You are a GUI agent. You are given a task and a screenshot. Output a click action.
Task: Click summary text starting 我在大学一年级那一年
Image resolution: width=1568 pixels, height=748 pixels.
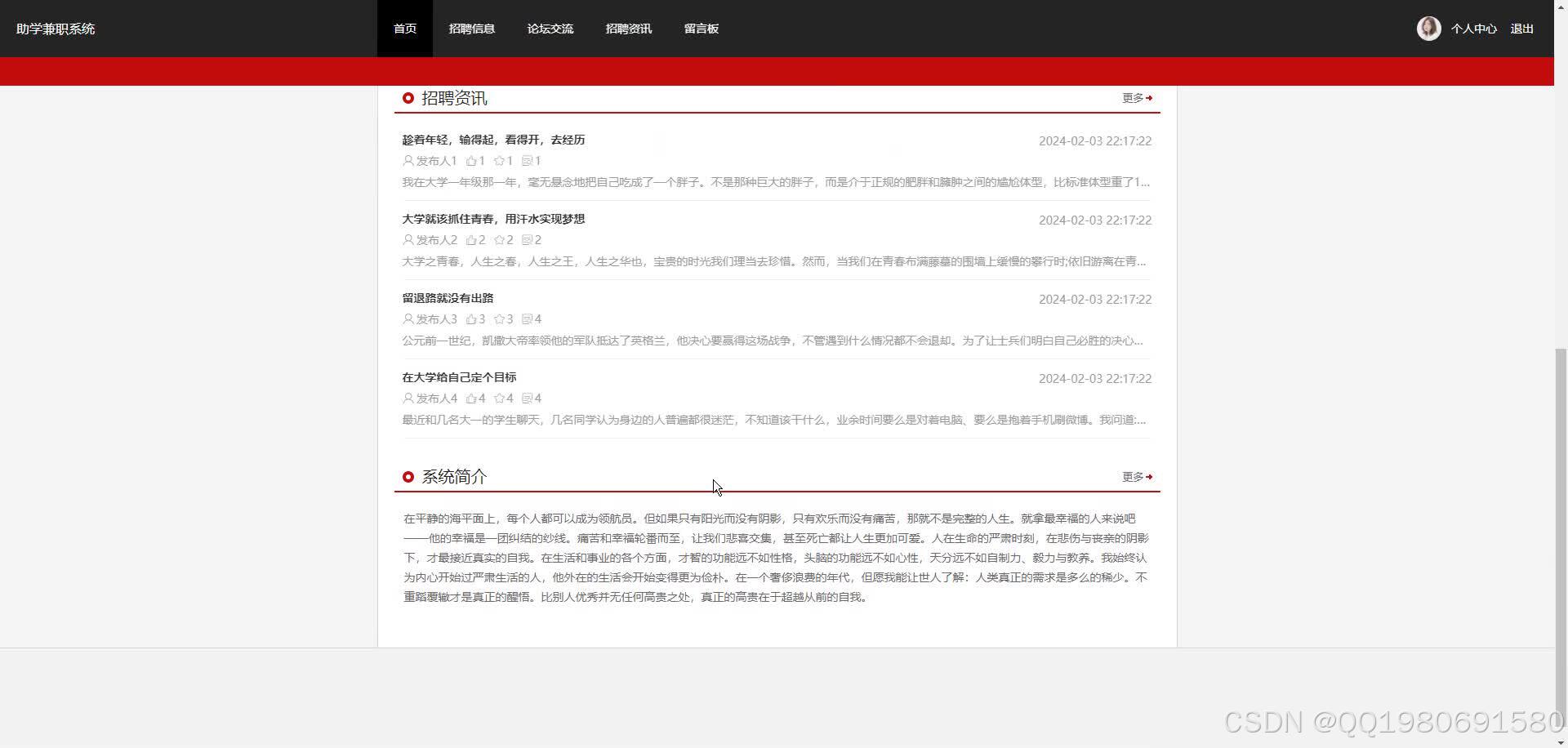tap(776, 182)
